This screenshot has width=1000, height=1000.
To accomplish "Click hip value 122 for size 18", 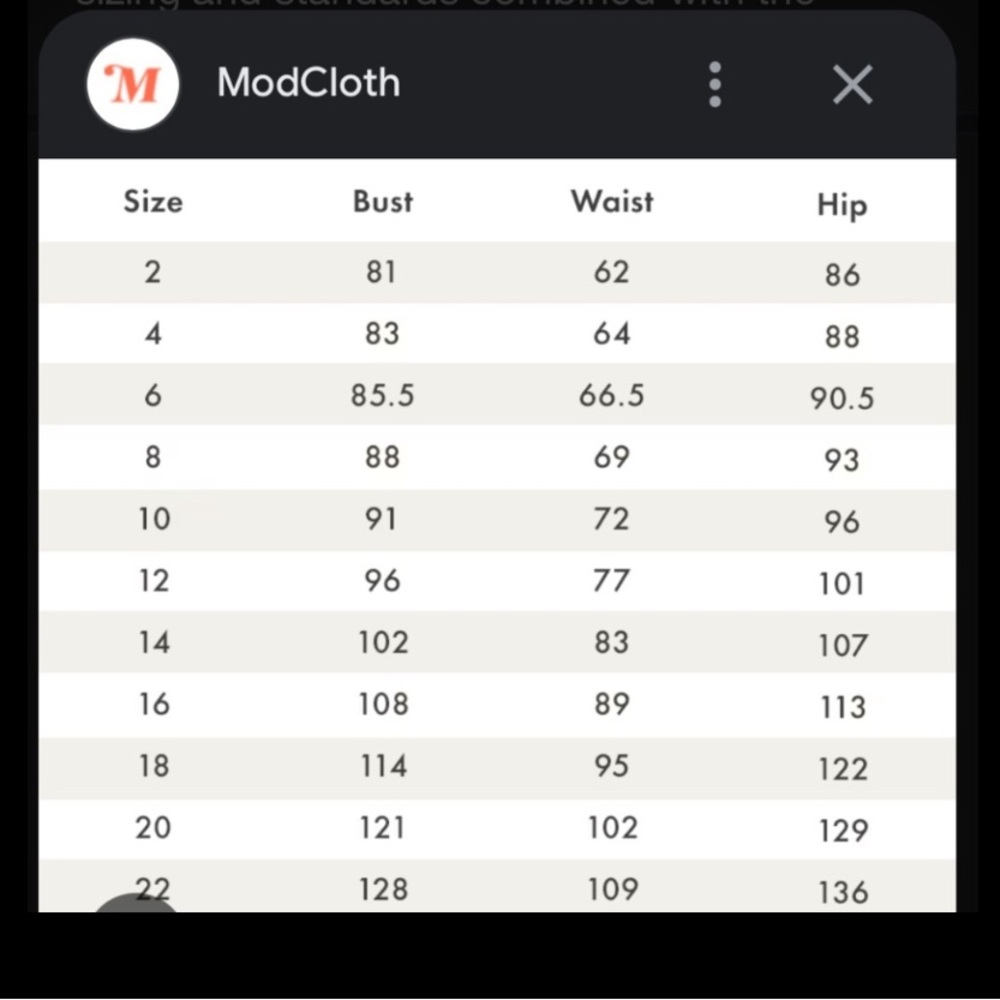I will point(842,769).
